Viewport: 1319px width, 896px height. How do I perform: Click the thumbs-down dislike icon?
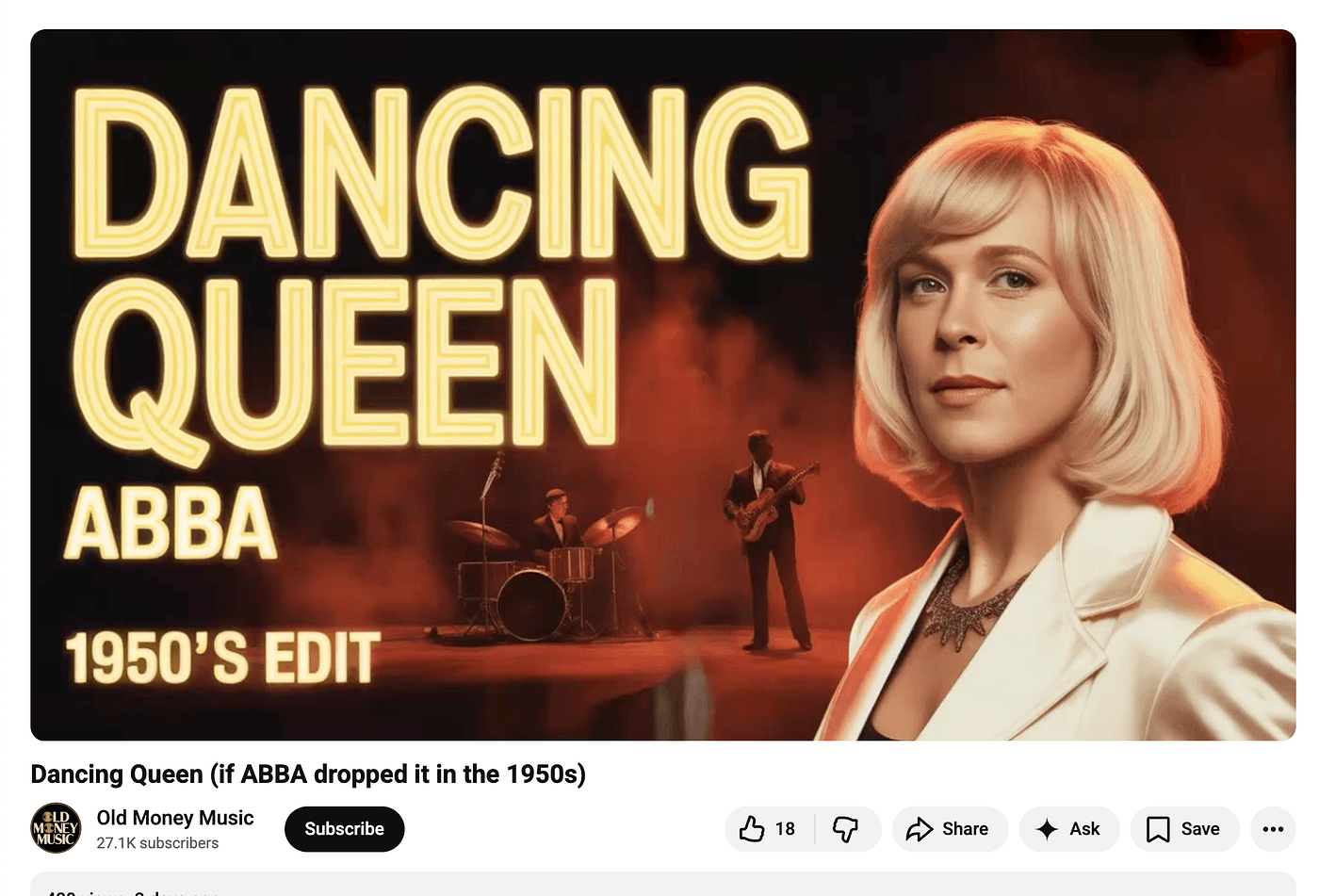coord(845,829)
